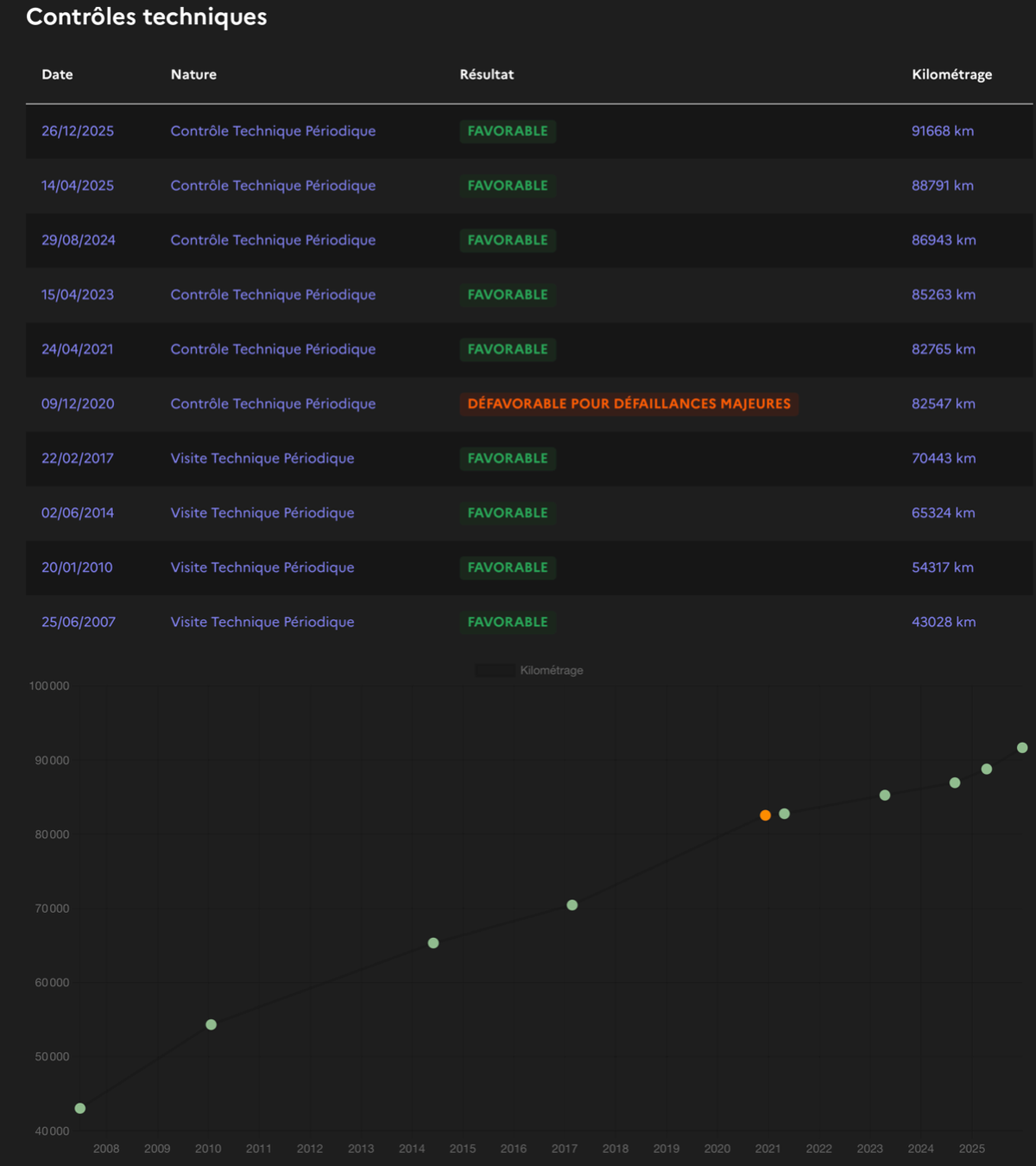Click the highest data point on the chart
The image size is (1036, 1166).
pos(1022,748)
